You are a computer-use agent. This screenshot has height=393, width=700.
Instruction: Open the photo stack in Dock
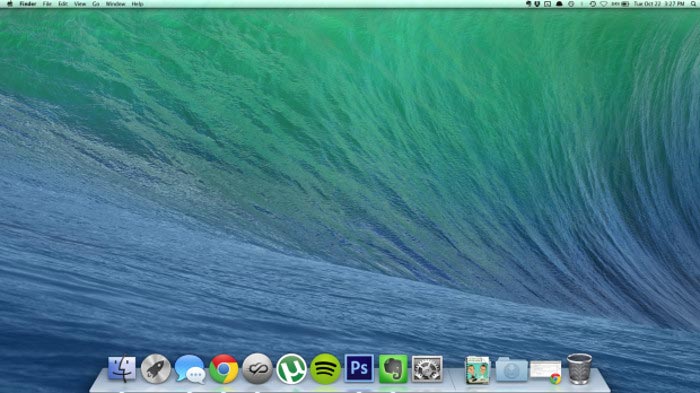coord(477,370)
